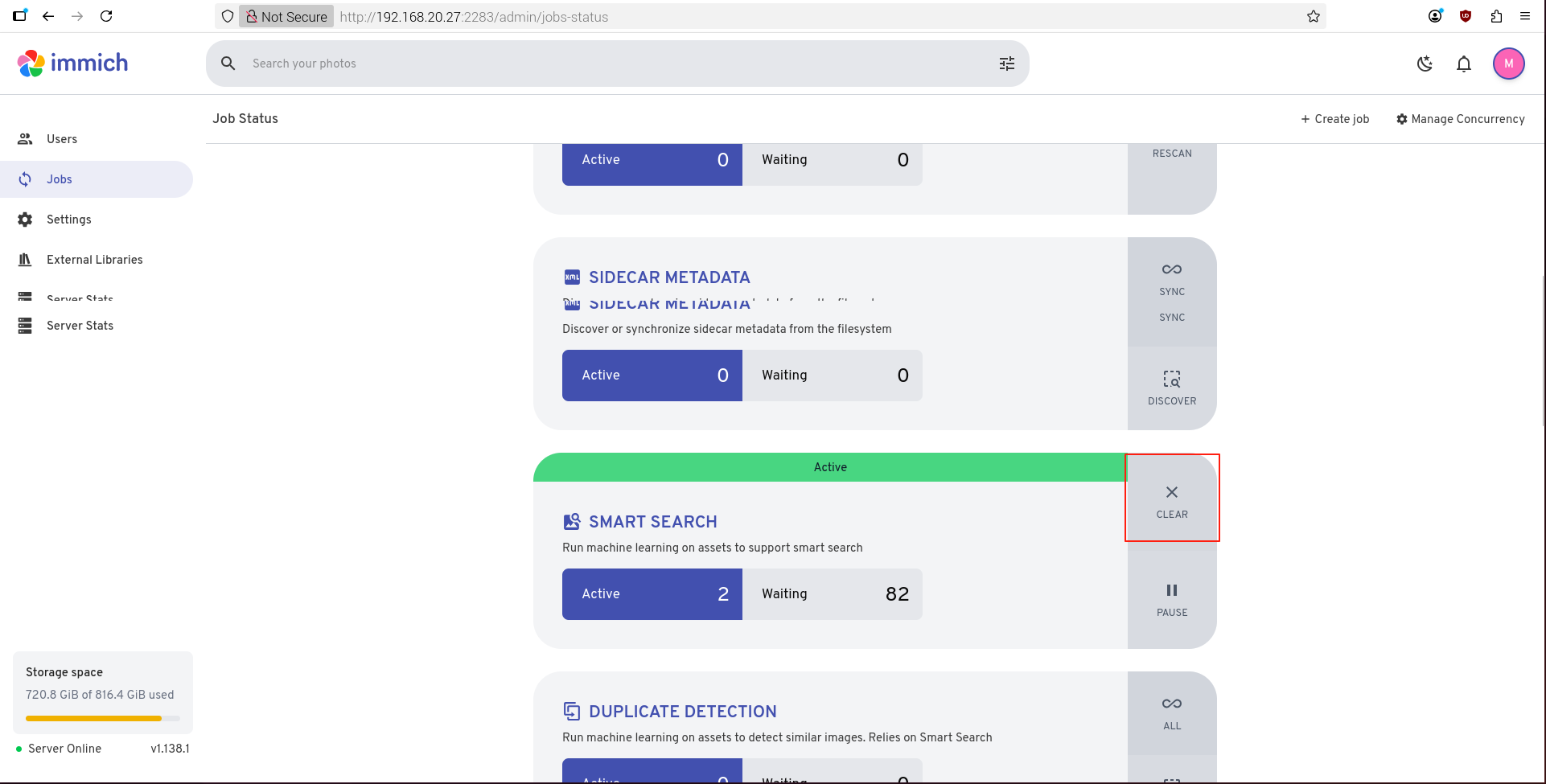Click the storage space usage bar

pyautogui.click(x=102, y=718)
